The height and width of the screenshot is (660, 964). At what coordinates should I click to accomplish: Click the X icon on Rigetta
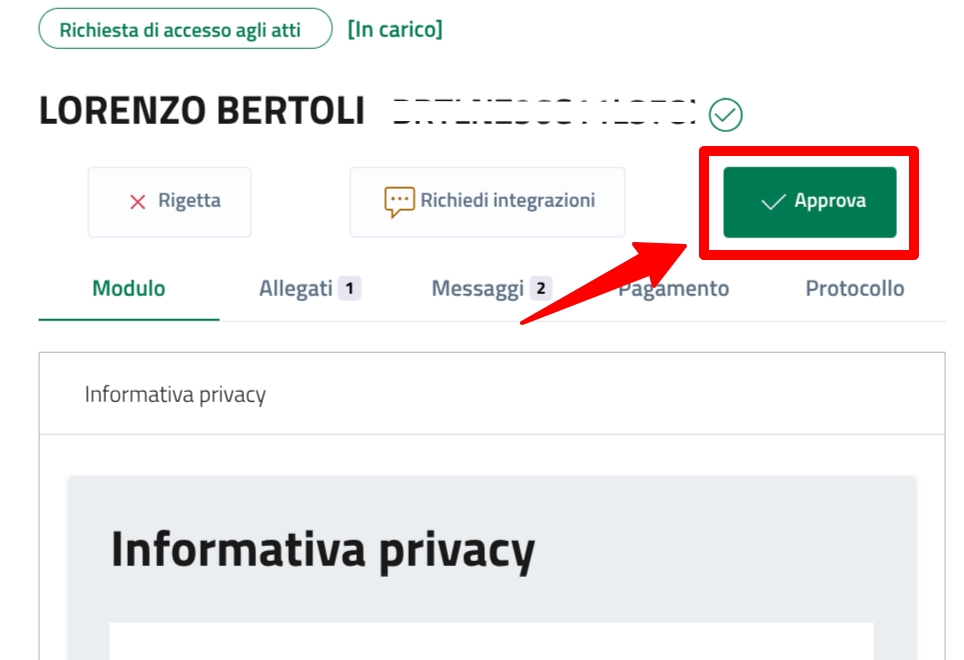click(138, 202)
